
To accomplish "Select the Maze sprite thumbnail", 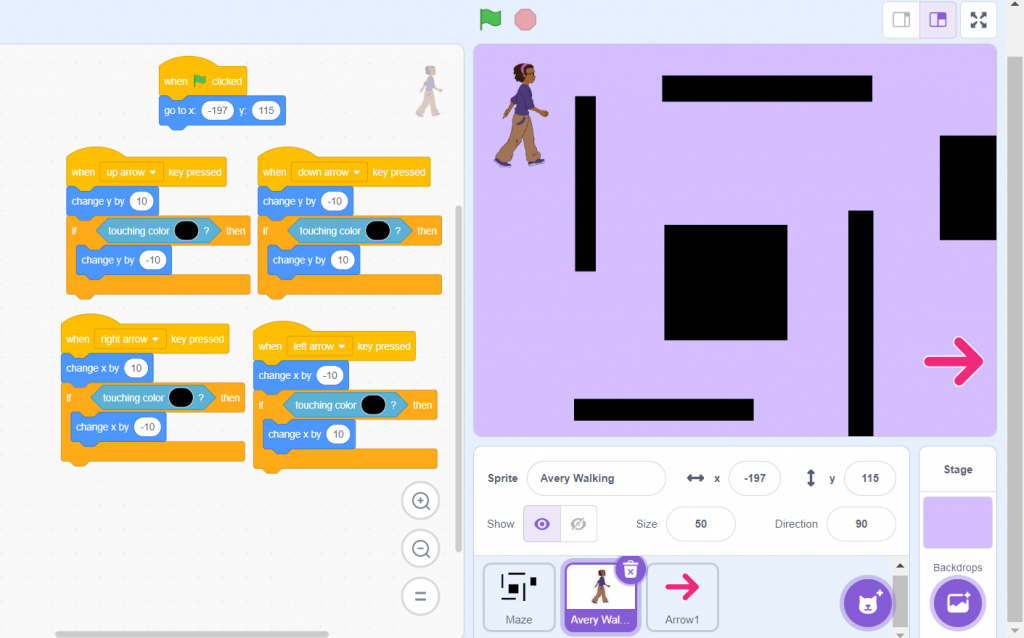I will click(519, 597).
